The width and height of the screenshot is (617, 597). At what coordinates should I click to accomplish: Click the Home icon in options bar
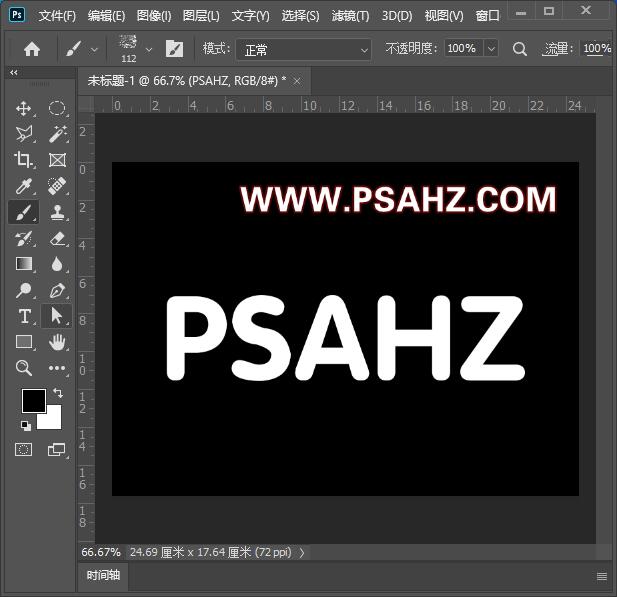click(32, 49)
